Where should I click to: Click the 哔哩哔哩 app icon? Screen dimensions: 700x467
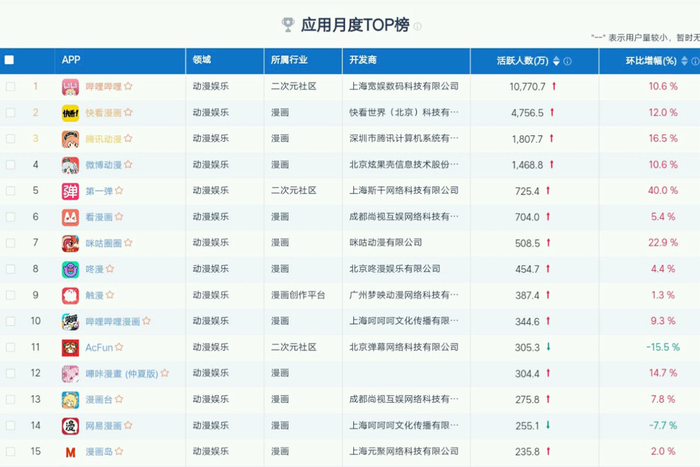71,87
